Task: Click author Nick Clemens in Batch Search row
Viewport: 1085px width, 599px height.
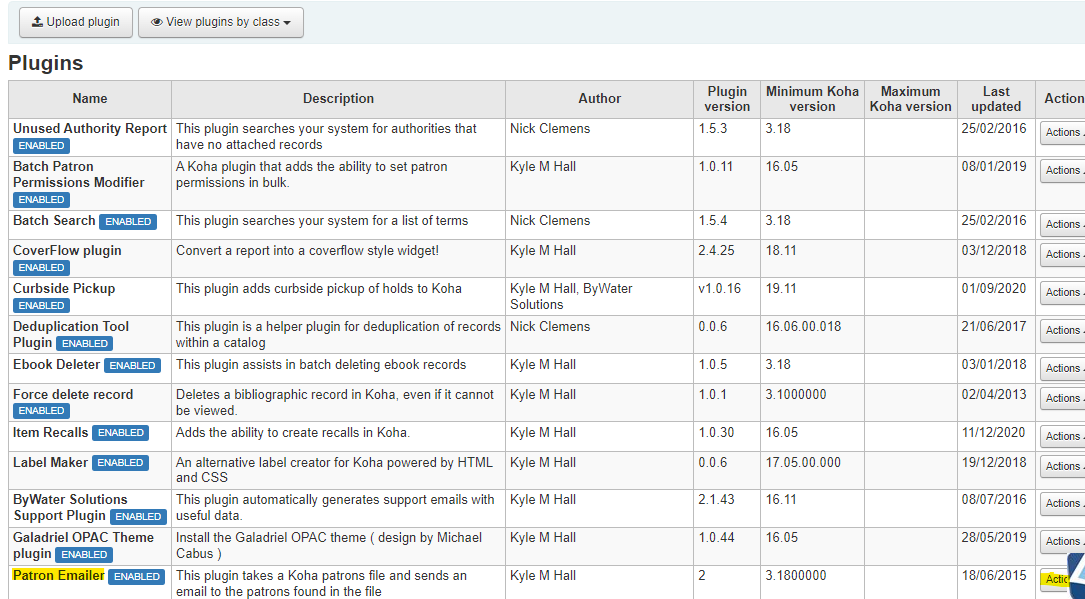Action: click(x=550, y=221)
